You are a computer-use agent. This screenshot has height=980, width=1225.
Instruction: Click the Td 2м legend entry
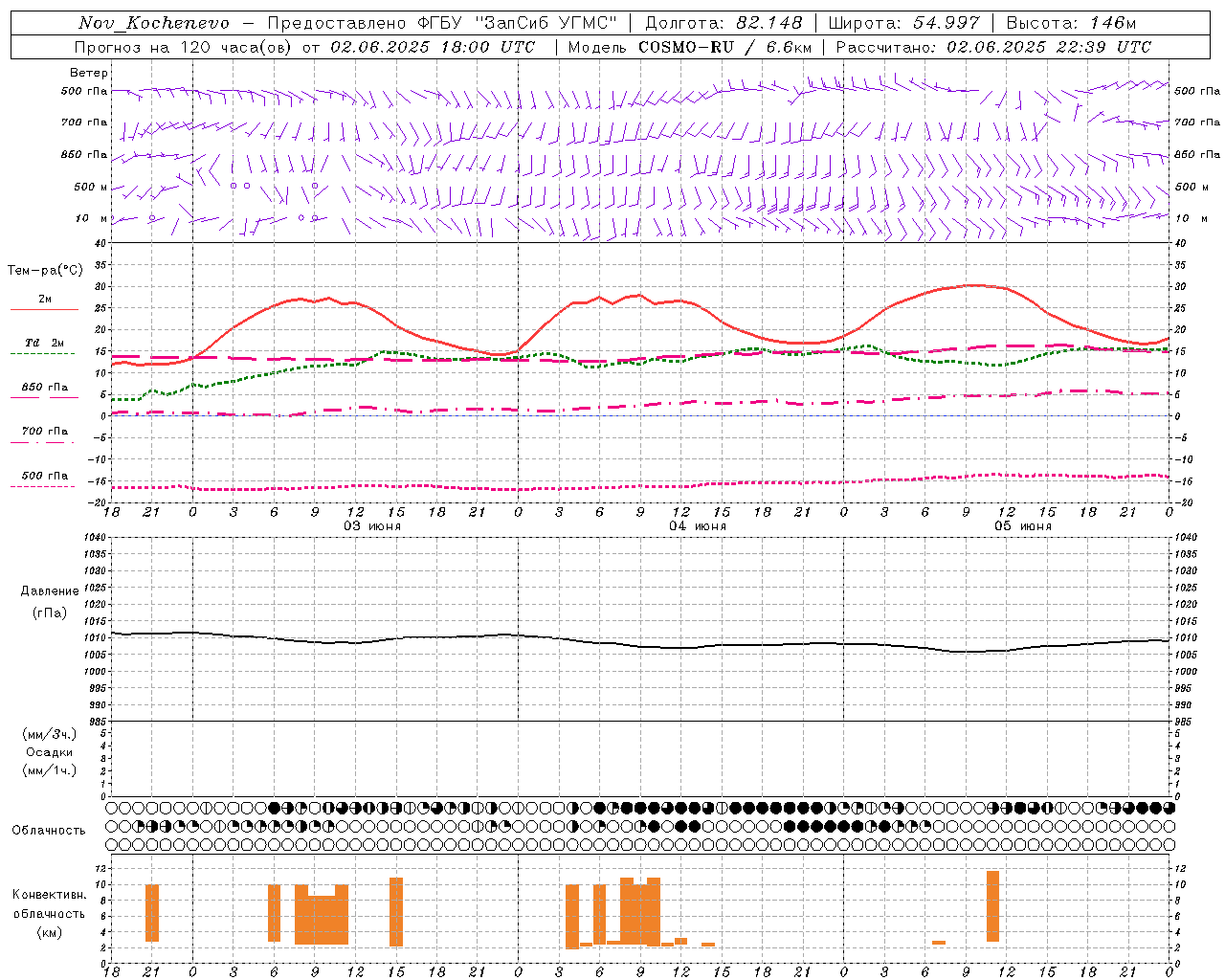(x=44, y=343)
